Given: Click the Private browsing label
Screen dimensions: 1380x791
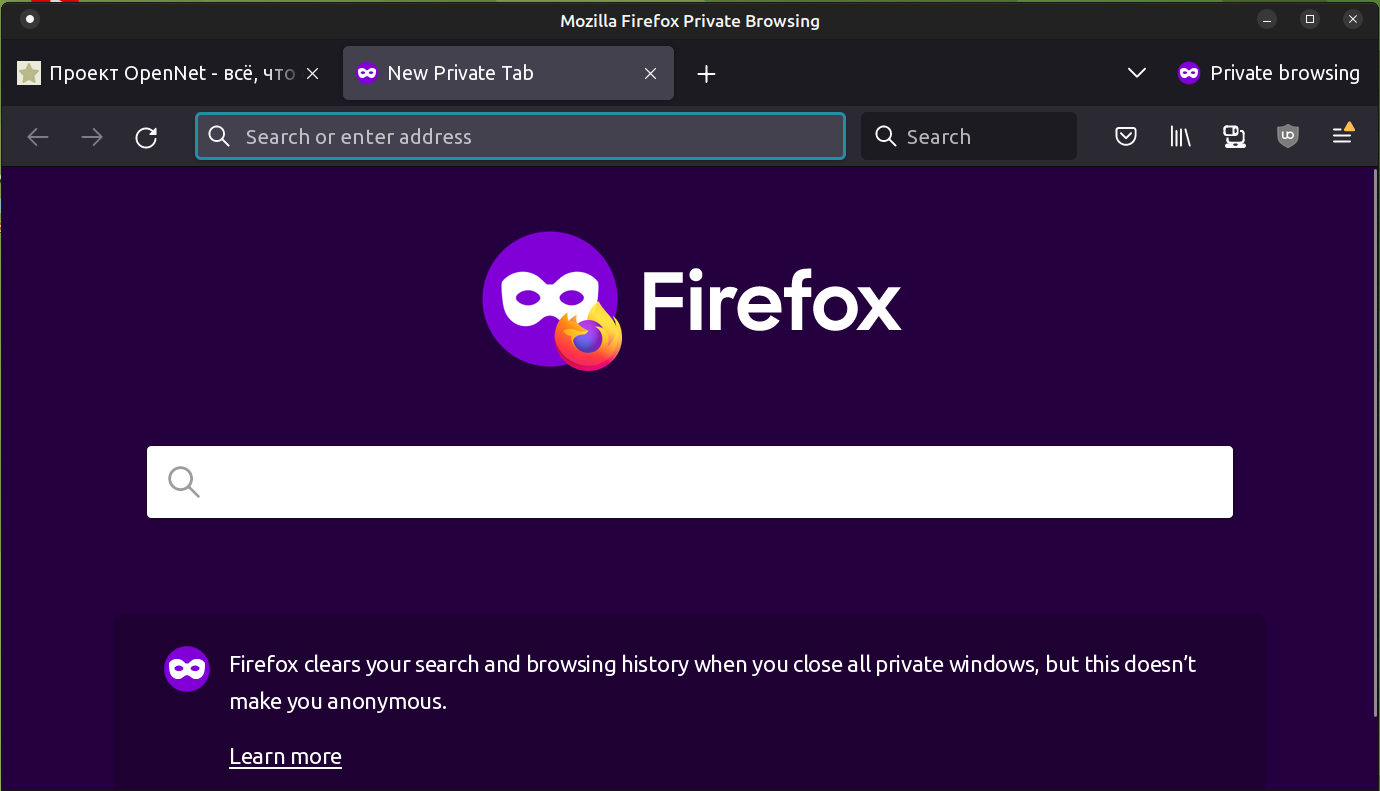Looking at the screenshot, I should pos(1285,73).
